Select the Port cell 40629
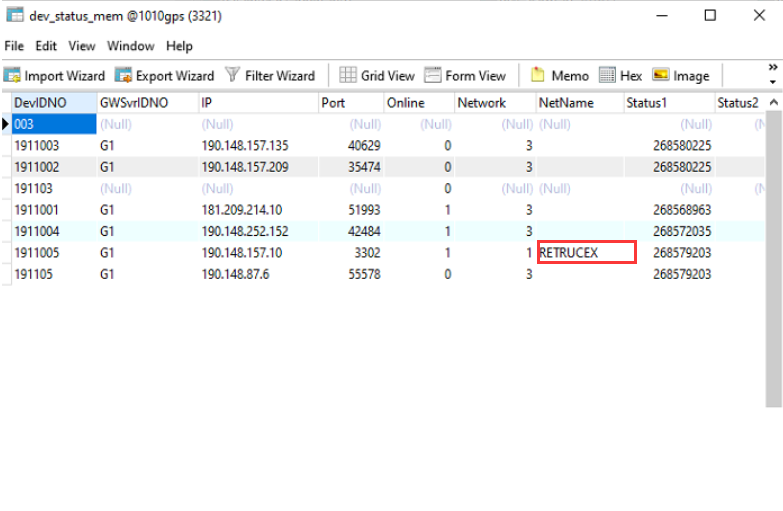Screen dimensions: 783x511 351,145
